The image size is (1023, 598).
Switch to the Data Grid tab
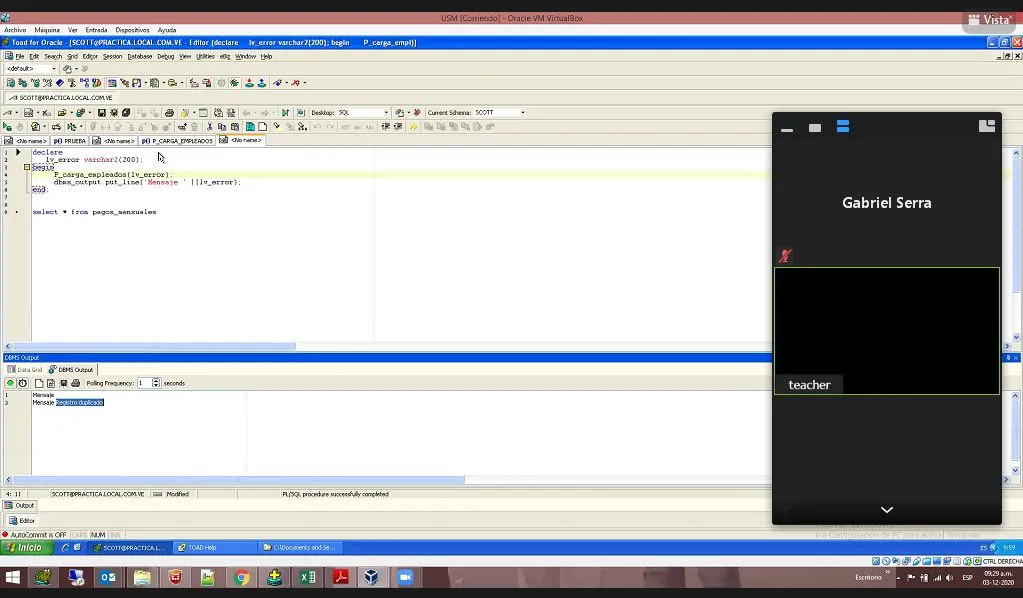[x=25, y=370]
